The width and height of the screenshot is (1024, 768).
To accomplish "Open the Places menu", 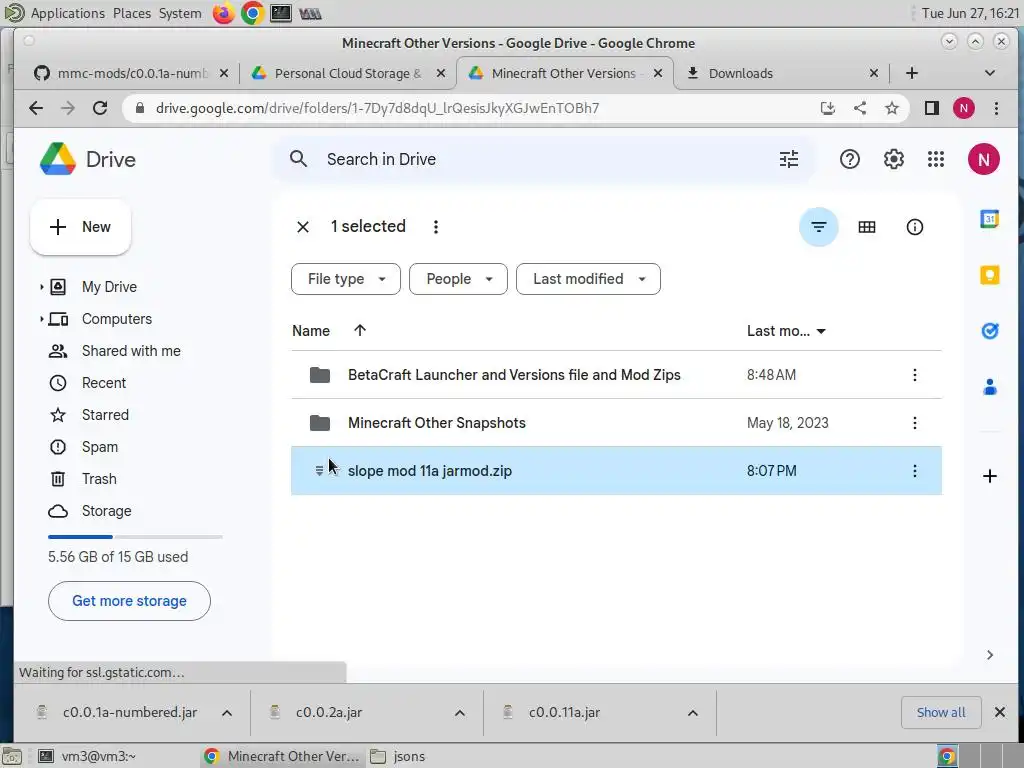I will point(131,13).
